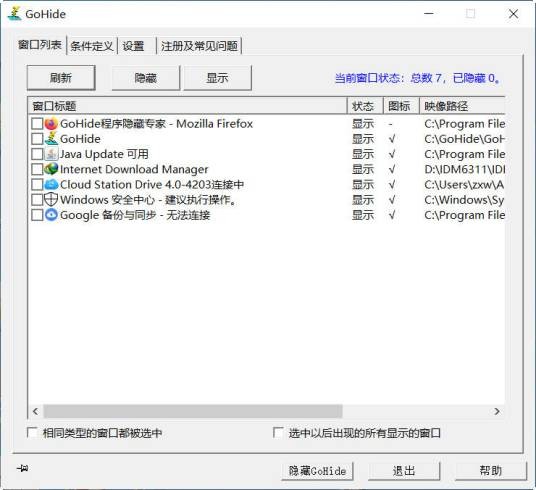
Task: Switch to the 窗口列表 tab
Action: point(40,45)
